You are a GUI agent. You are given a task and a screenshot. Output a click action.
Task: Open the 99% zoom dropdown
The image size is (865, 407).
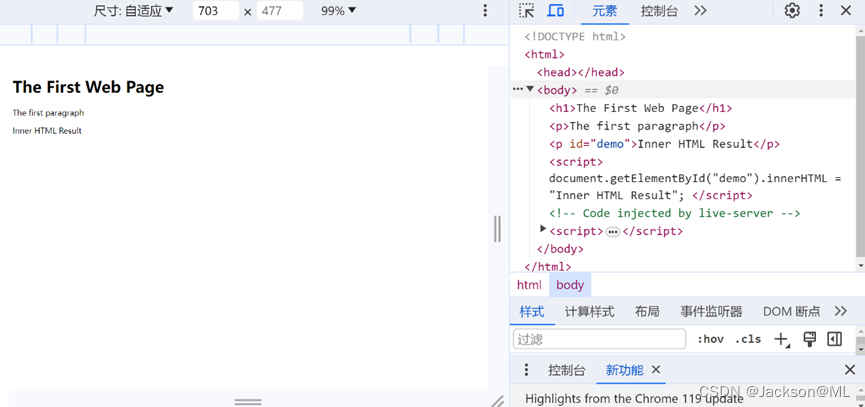(x=338, y=10)
